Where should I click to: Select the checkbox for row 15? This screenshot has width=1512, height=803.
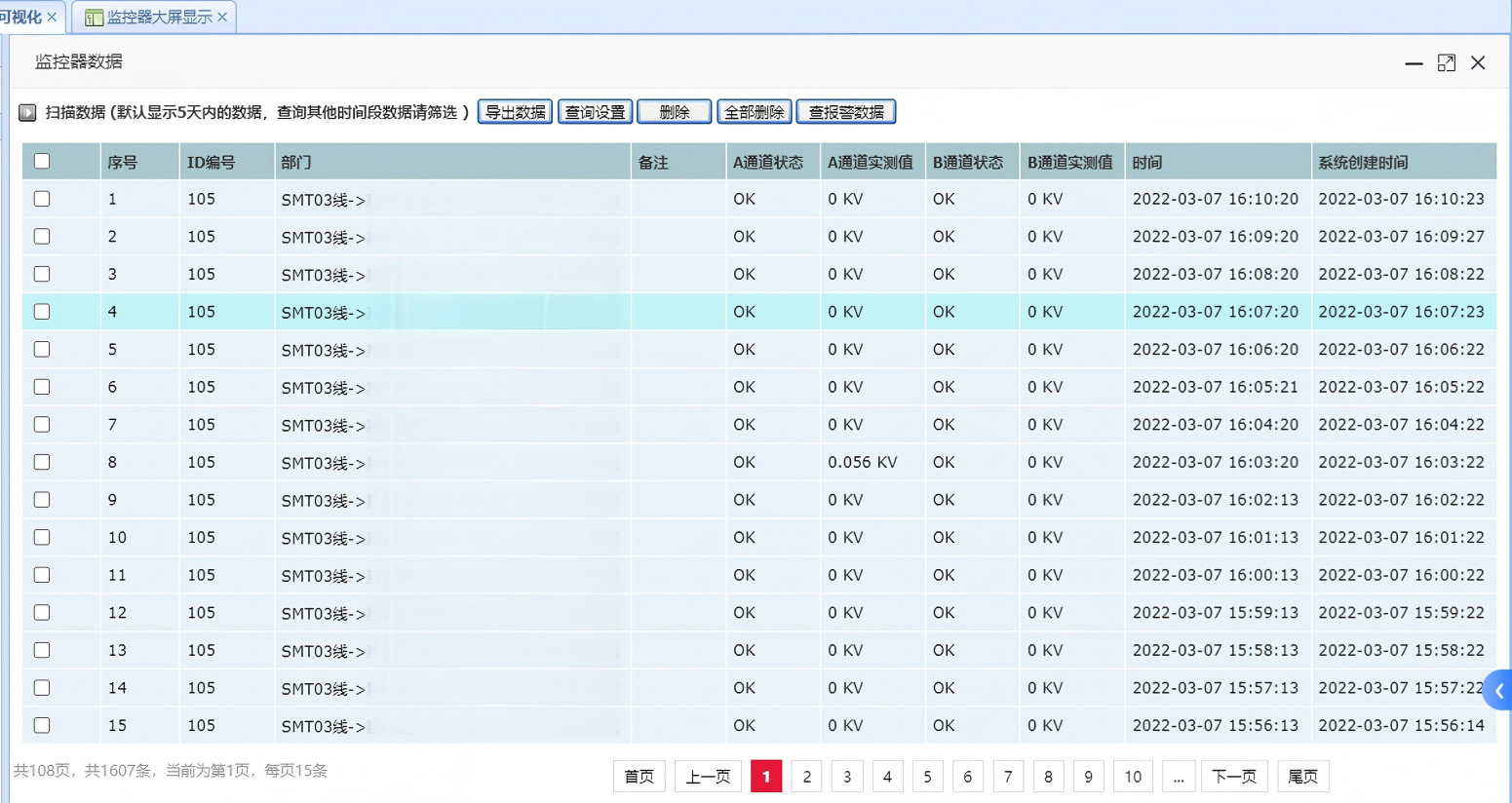[x=42, y=725]
